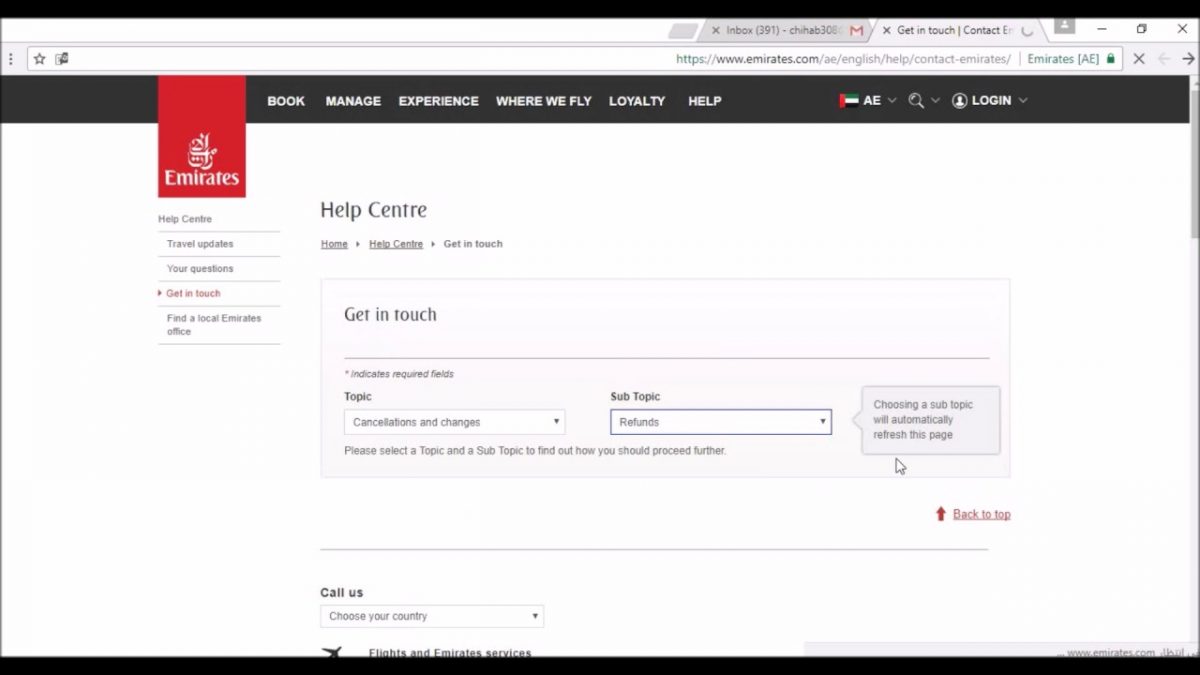
Task: Stop page loading with the X button
Action: click(x=1139, y=59)
